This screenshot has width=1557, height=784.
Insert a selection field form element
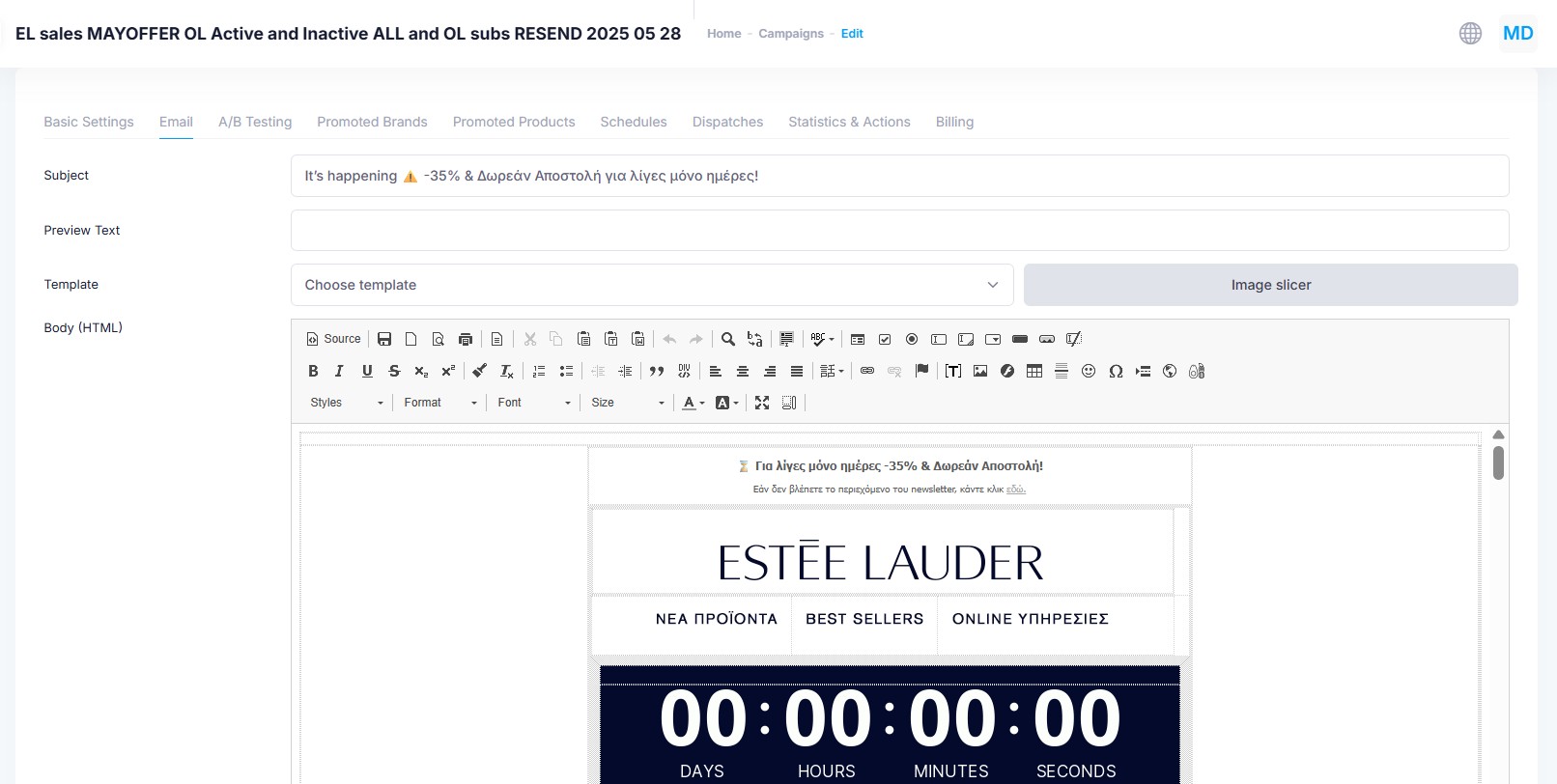[993, 339]
